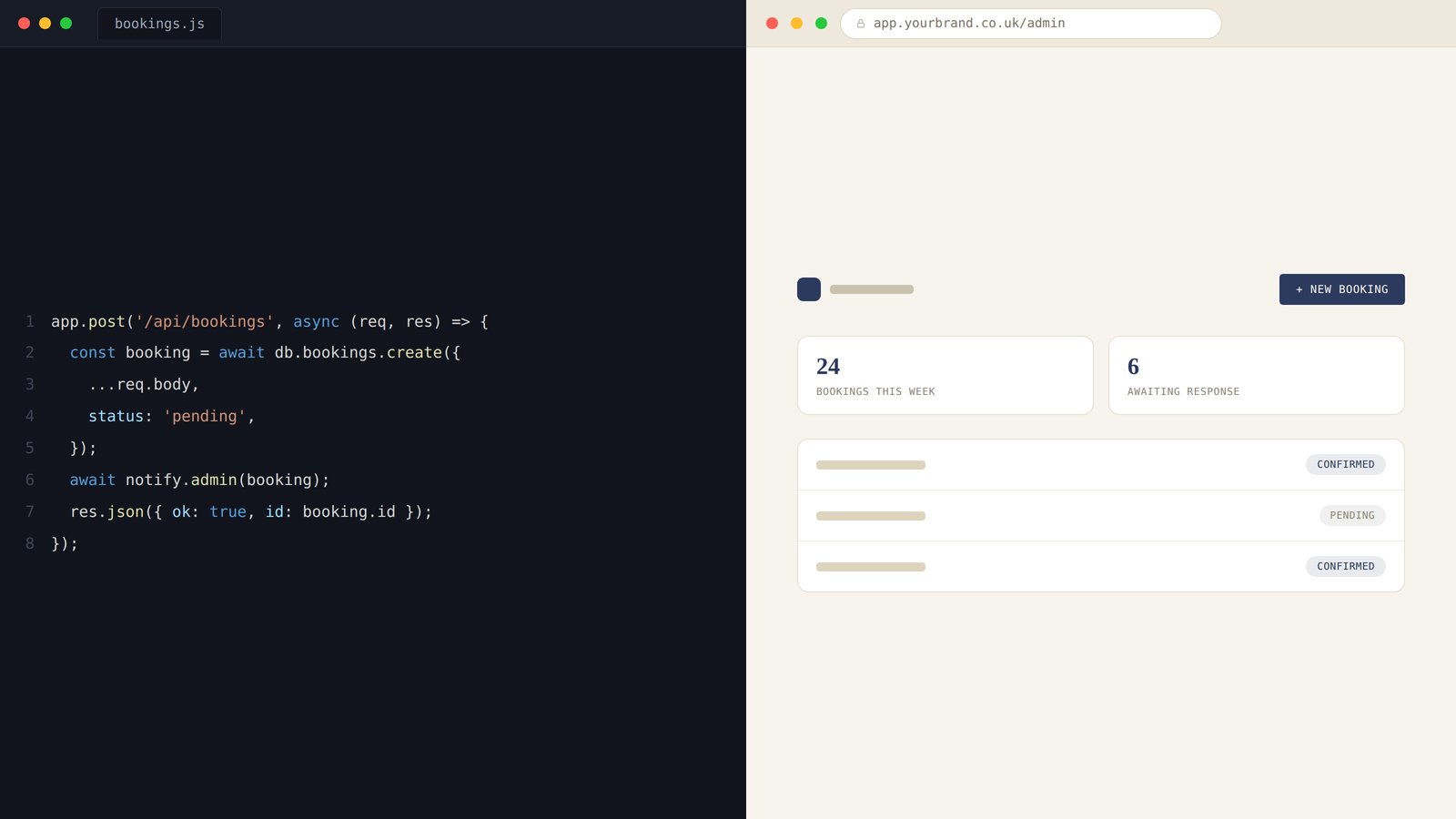Open the booking row marked PENDING
This screenshot has width=1456, height=819.
tap(1101, 516)
